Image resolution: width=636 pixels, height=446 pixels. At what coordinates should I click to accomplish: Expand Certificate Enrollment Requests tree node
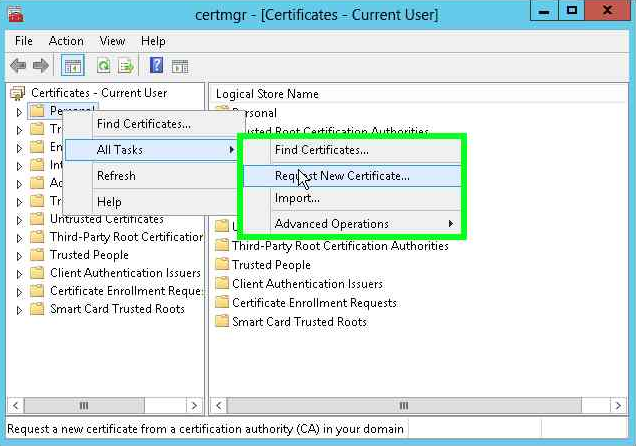click(x=19, y=292)
